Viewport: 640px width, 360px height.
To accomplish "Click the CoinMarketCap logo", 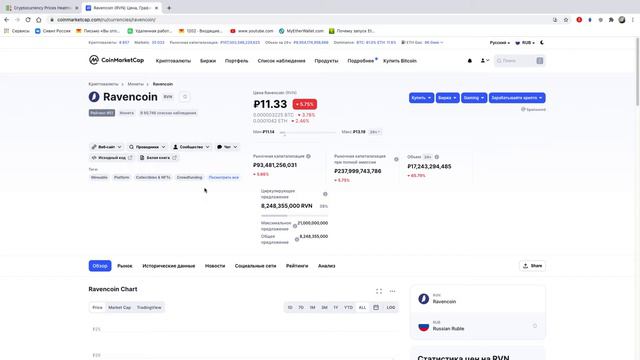I will (116, 60).
